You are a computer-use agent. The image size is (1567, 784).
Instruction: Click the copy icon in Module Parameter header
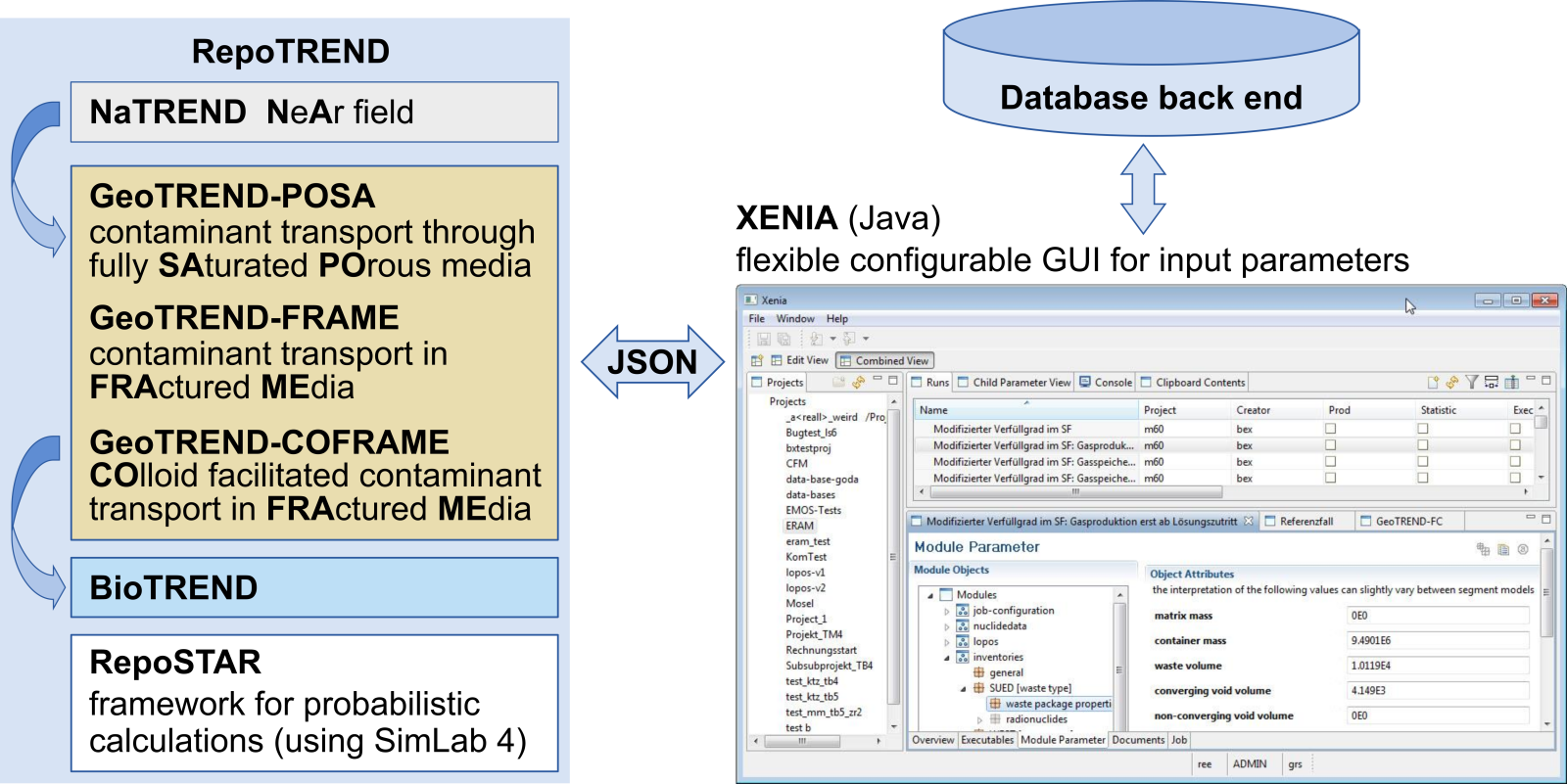(x=1503, y=549)
